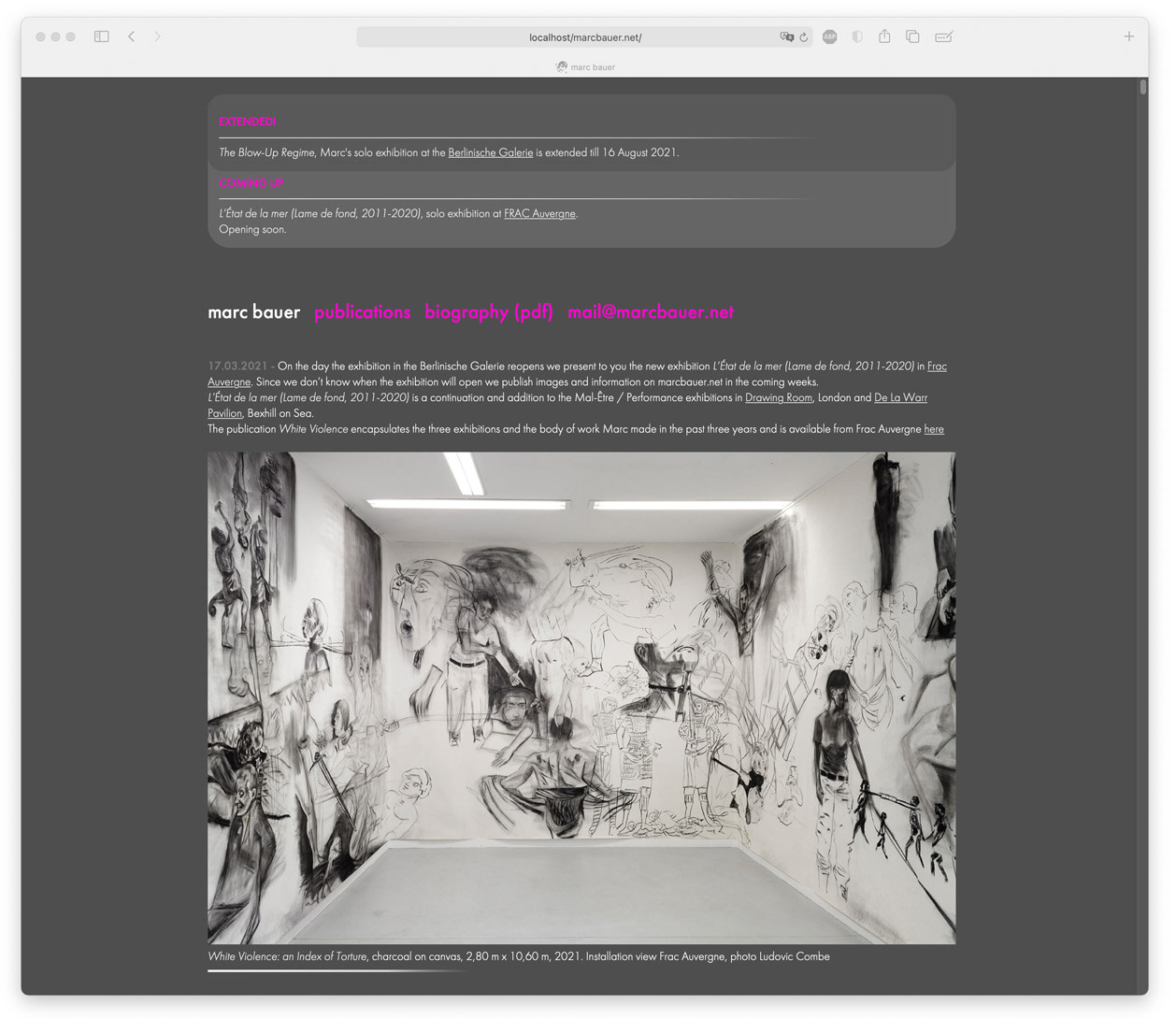Image resolution: width=1176 pixels, height=1019 pixels.
Task: Show tab overview with the overlapping-squares icon
Action: coord(912,36)
